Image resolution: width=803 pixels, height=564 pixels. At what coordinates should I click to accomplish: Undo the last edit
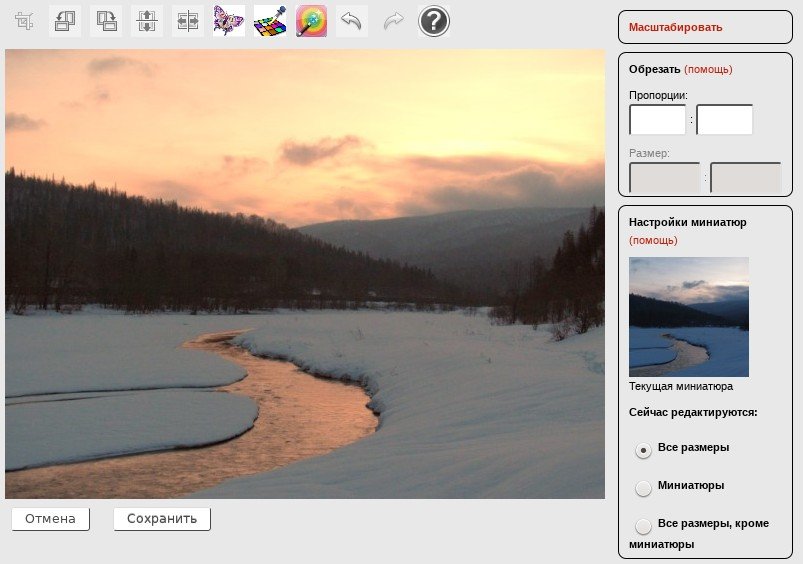pyautogui.click(x=351, y=21)
